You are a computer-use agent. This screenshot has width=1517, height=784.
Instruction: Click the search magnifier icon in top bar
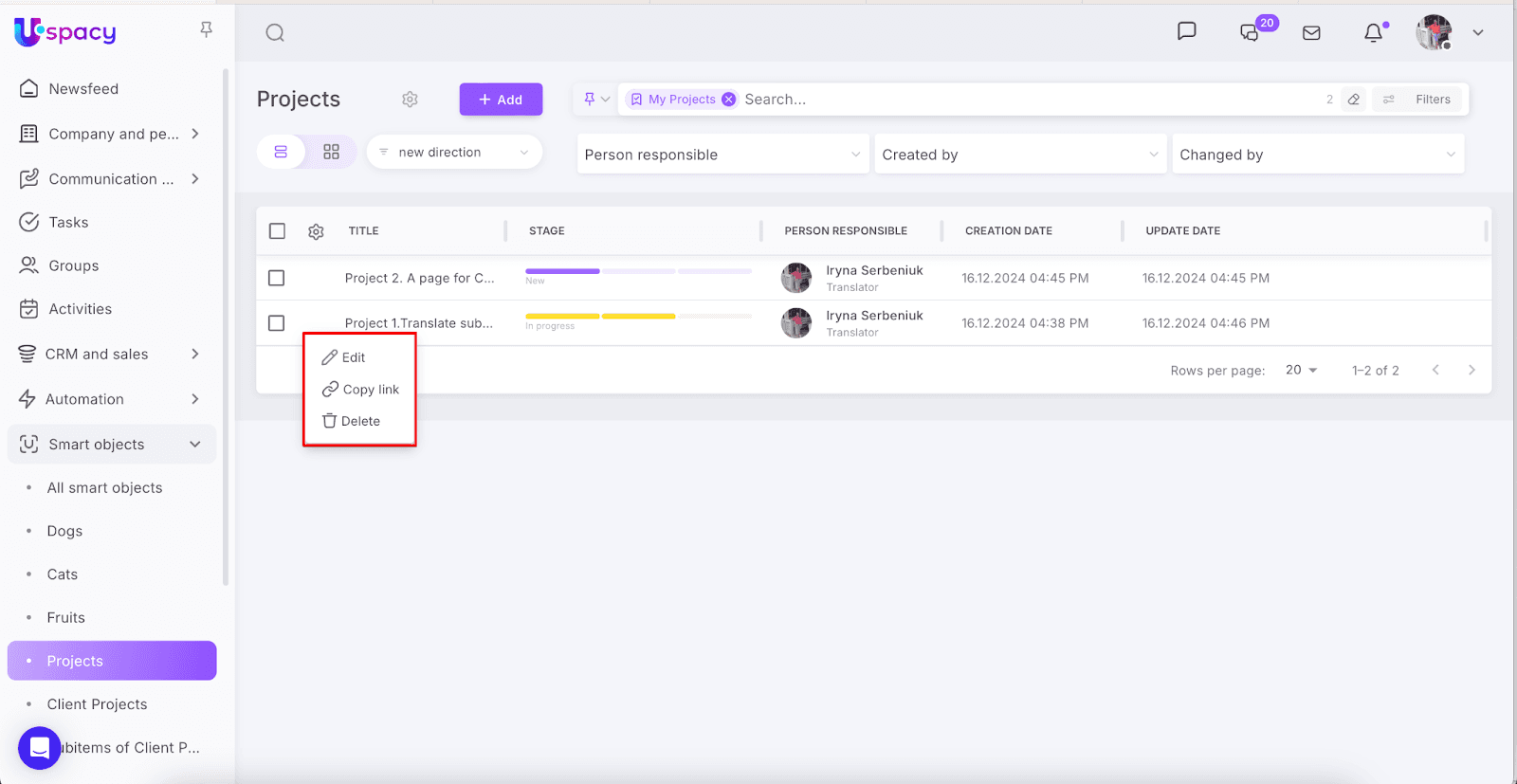[x=275, y=33]
